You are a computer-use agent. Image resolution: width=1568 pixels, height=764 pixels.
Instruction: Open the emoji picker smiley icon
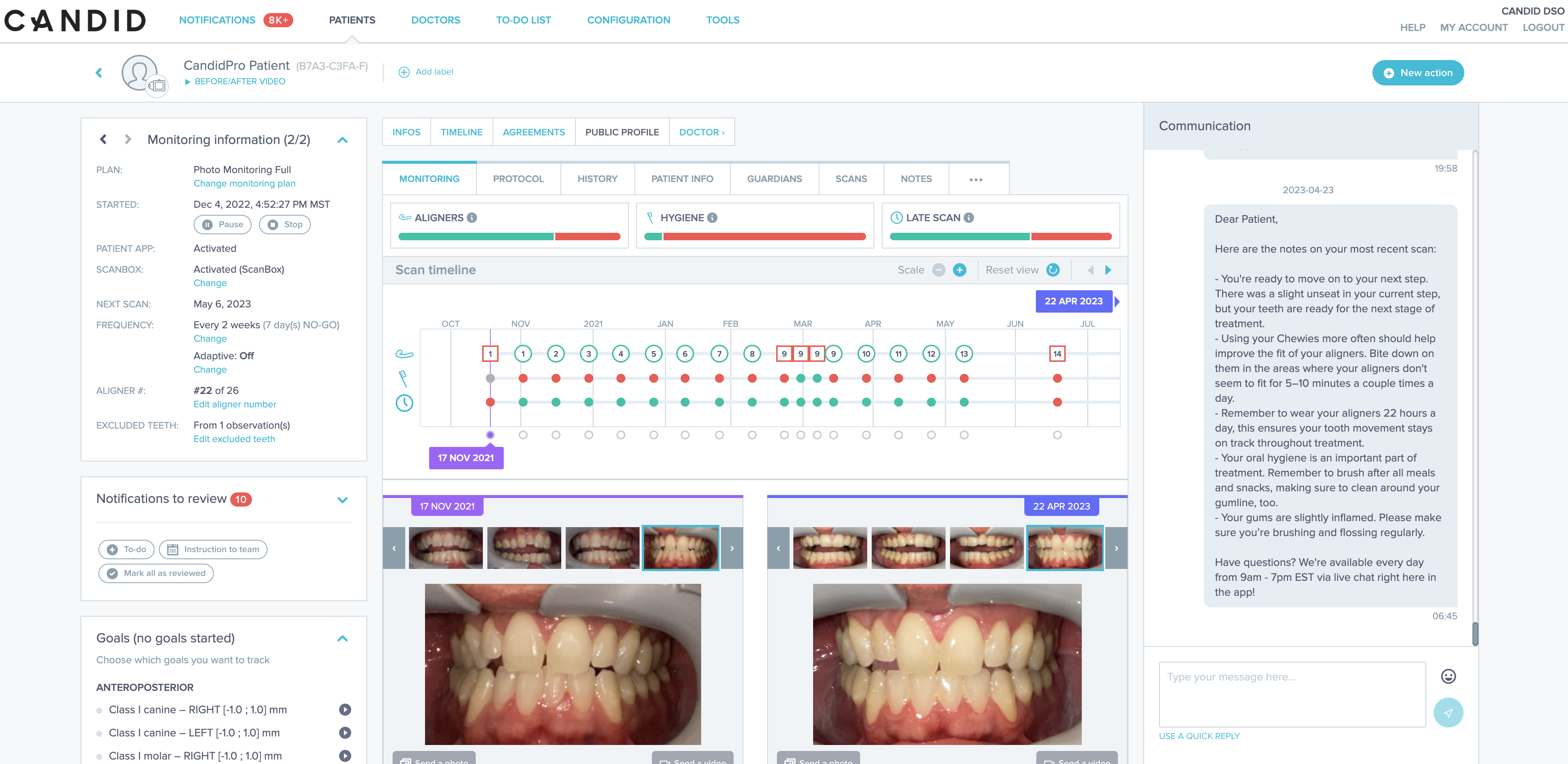(x=1448, y=676)
